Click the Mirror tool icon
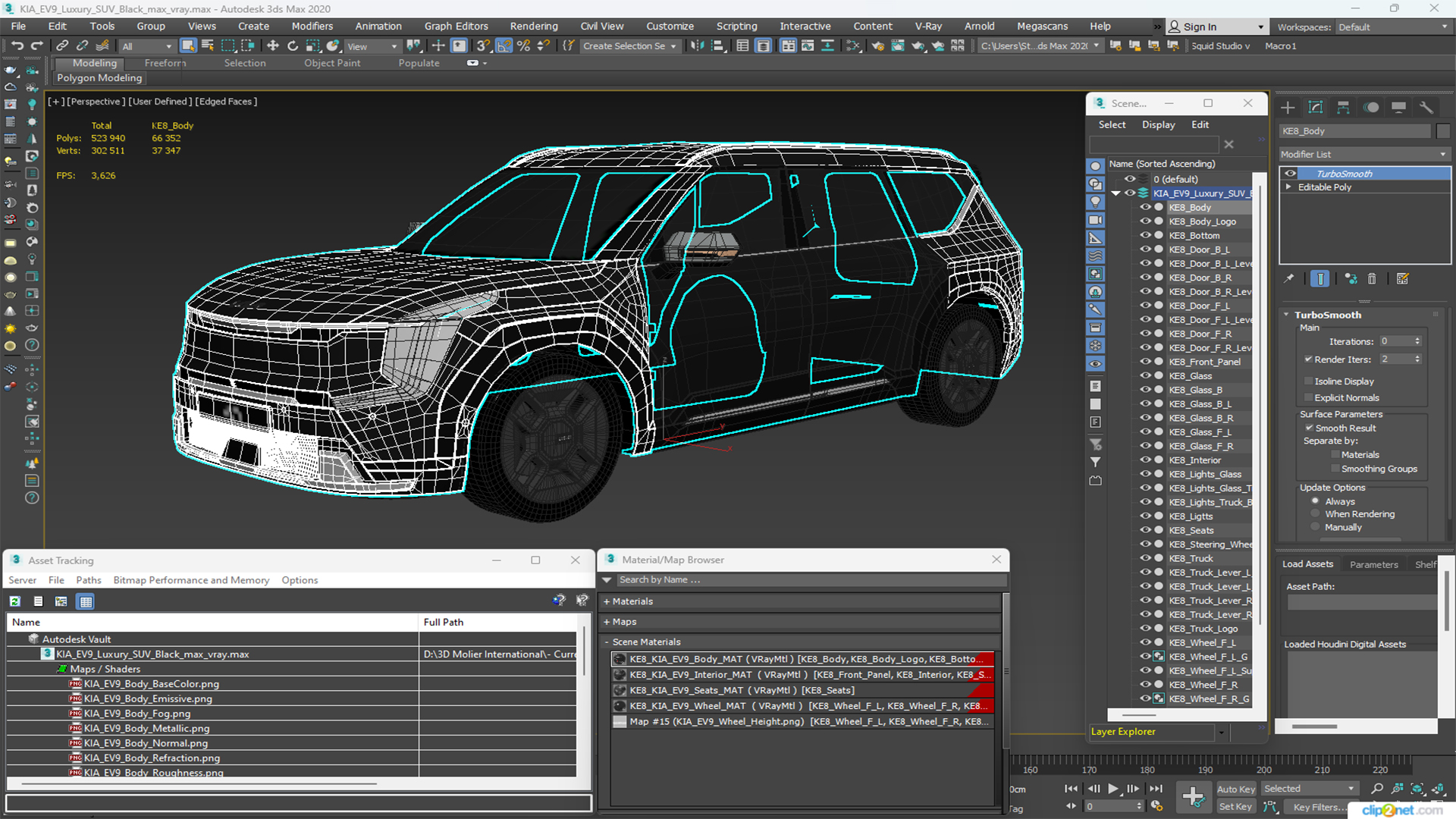 [x=697, y=46]
